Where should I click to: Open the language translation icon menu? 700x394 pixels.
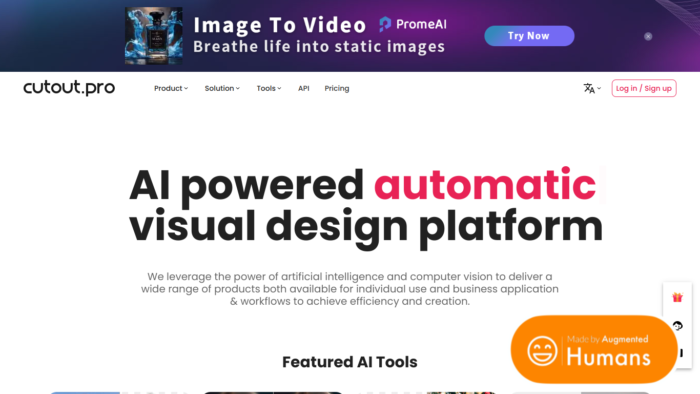pyautogui.click(x=589, y=88)
